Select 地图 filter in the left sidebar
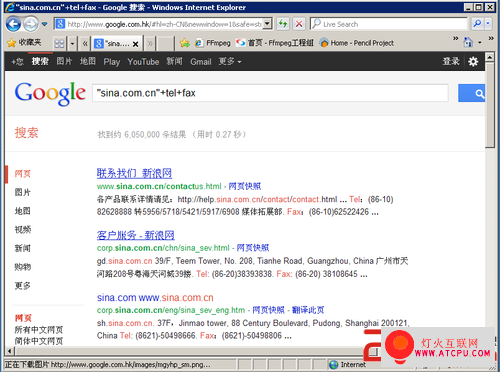Viewport: 500px width, 372px height. point(23,211)
